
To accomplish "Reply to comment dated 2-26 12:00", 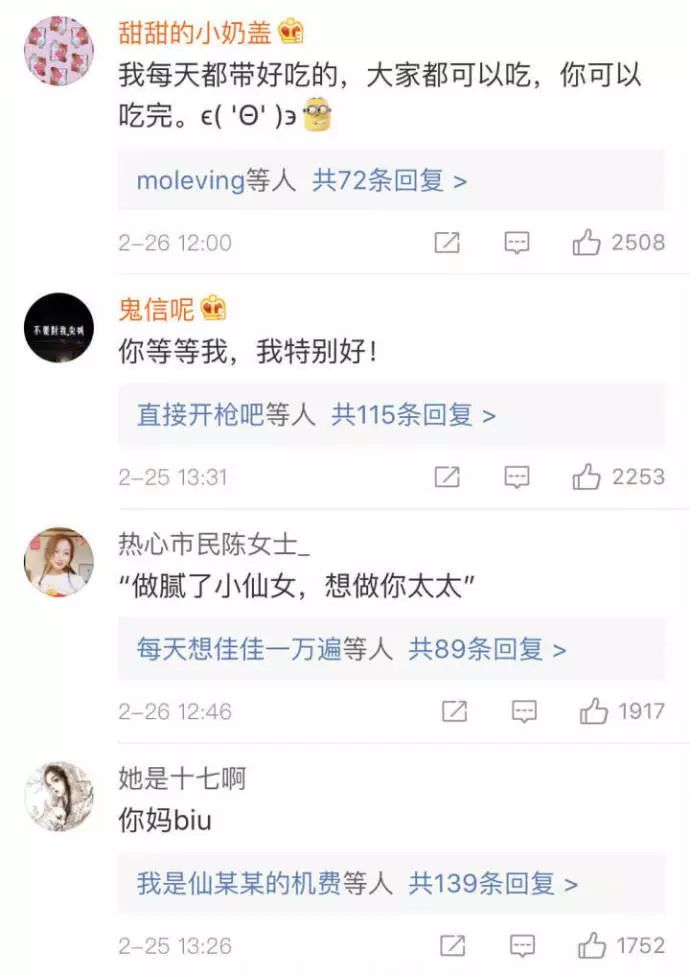I will click(517, 243).
